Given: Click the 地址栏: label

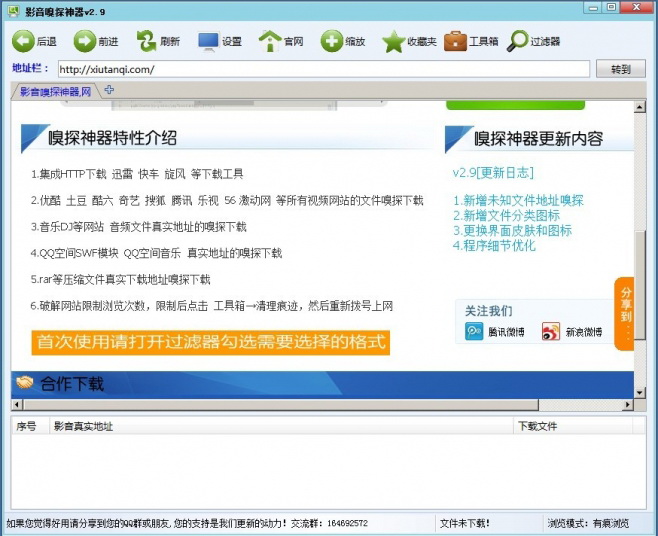Looking at the screenshot, I should 30,68.
